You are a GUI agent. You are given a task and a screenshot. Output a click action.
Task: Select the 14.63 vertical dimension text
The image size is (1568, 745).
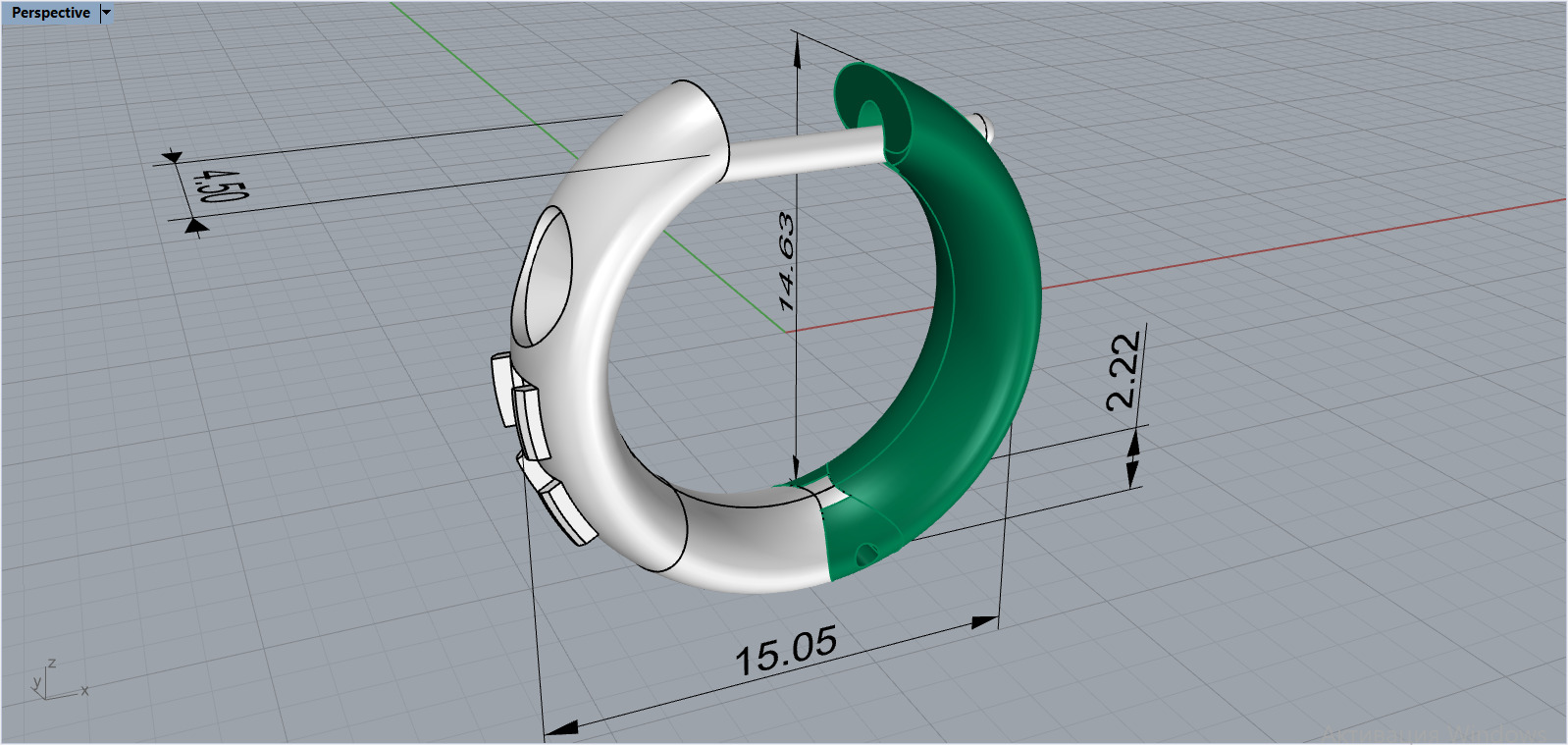click(x=786, y=261)
